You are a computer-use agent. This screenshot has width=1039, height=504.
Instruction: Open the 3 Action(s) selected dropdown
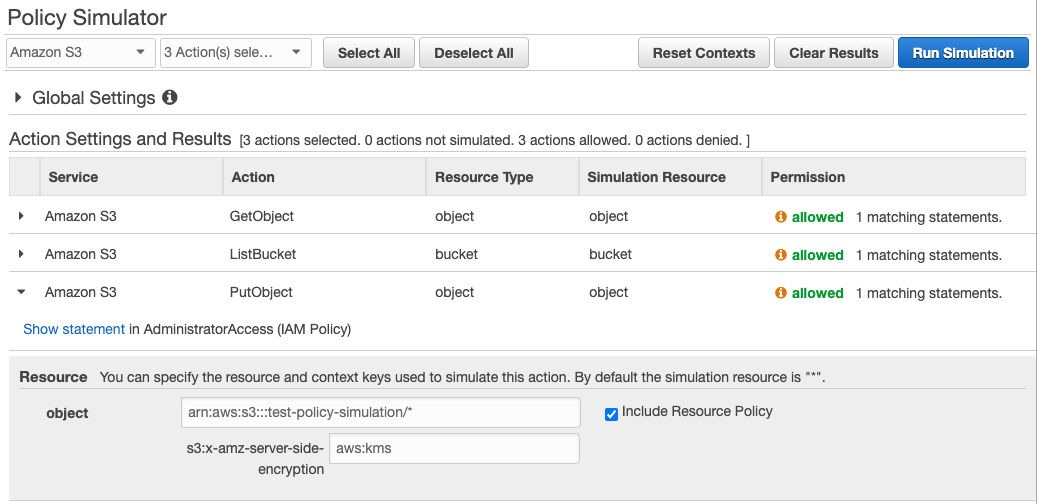click(235, 53)
